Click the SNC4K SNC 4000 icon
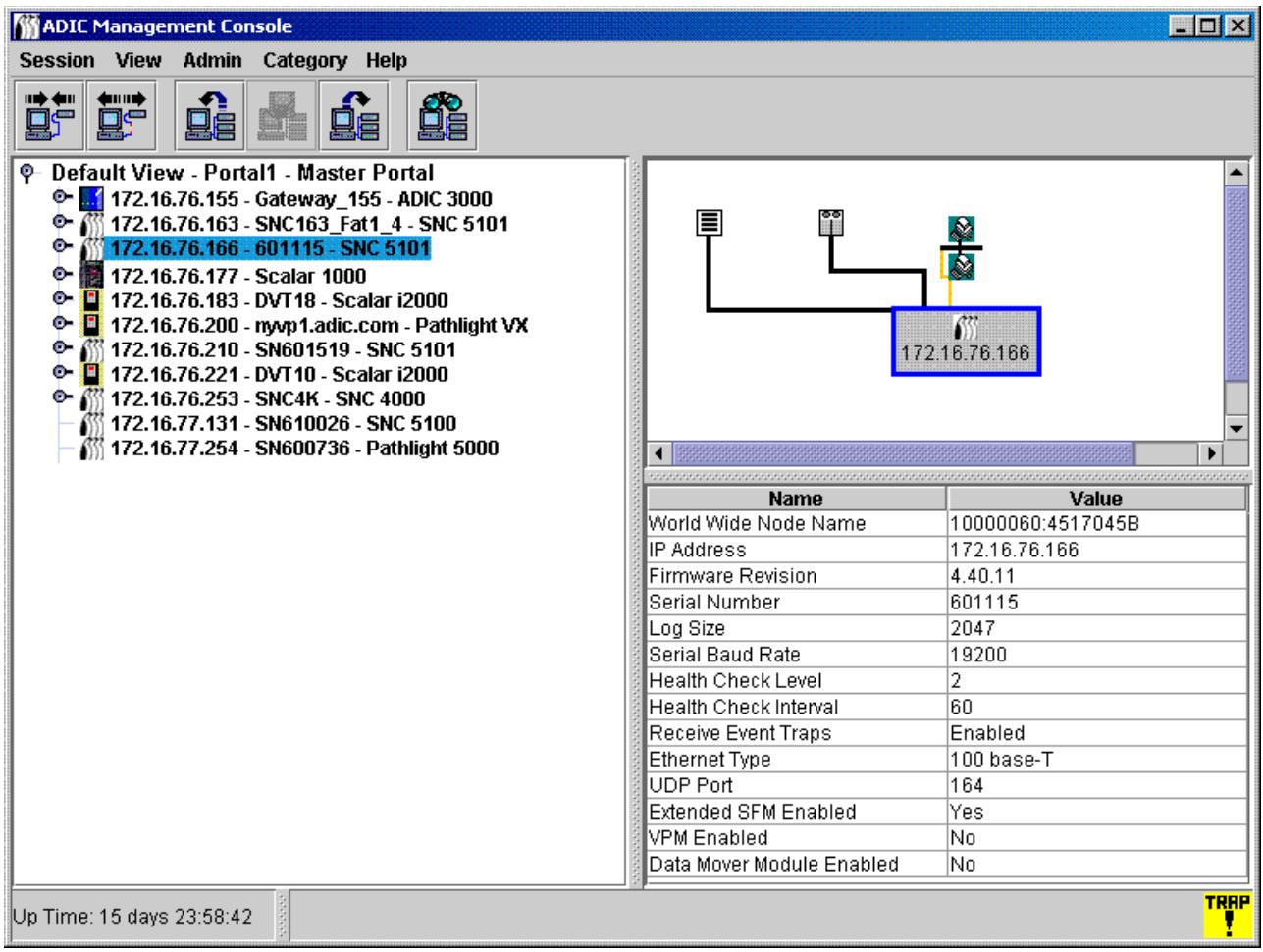Screen dimensions: 1263x952 click(x=90, y=398)
